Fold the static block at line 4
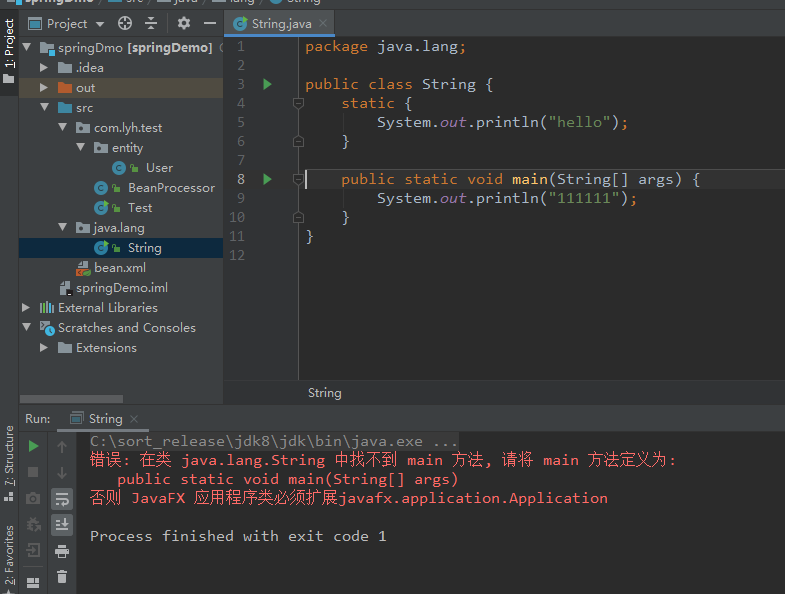This screenshot has height=594, width=785. click(x=298, y=104)
